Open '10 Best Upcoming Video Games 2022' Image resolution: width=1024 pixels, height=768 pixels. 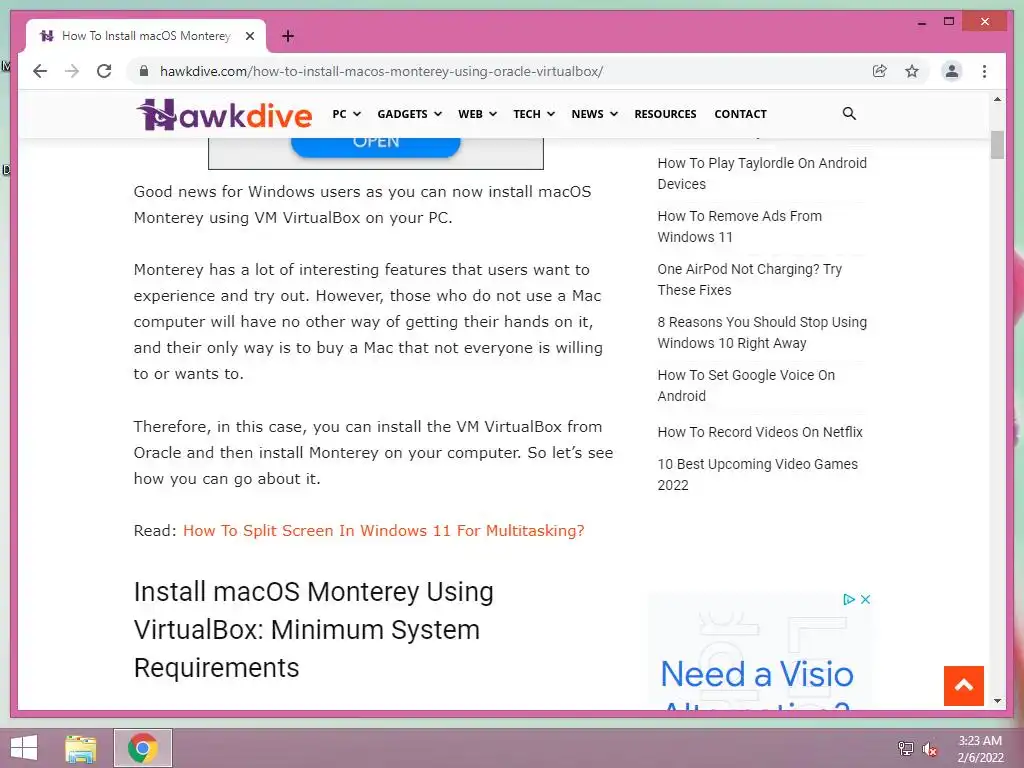click(x=757, y=475)
